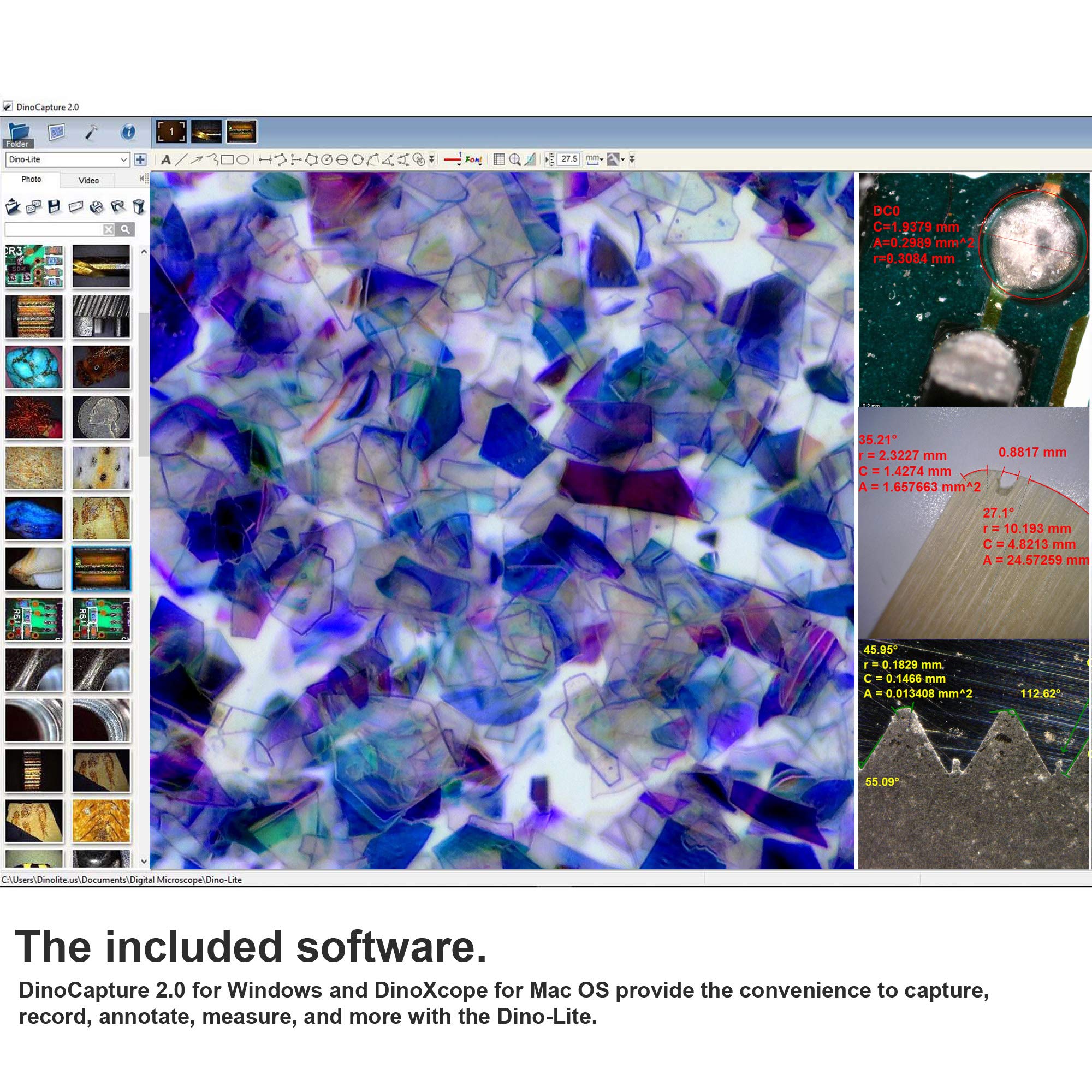
Task: Switch to the Video tab
Action: point(89,180)
